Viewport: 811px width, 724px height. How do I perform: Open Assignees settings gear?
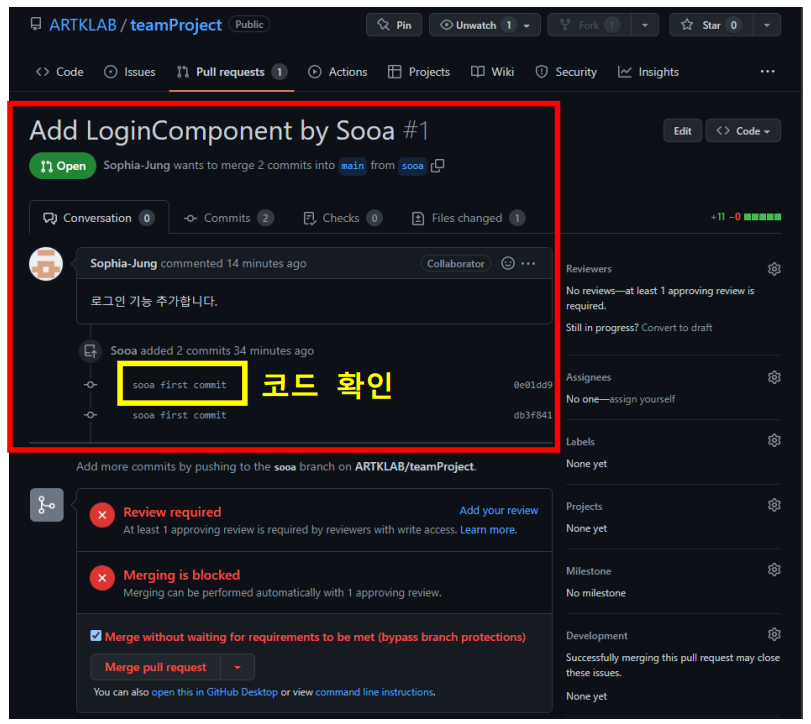click(x=774, y=378)
